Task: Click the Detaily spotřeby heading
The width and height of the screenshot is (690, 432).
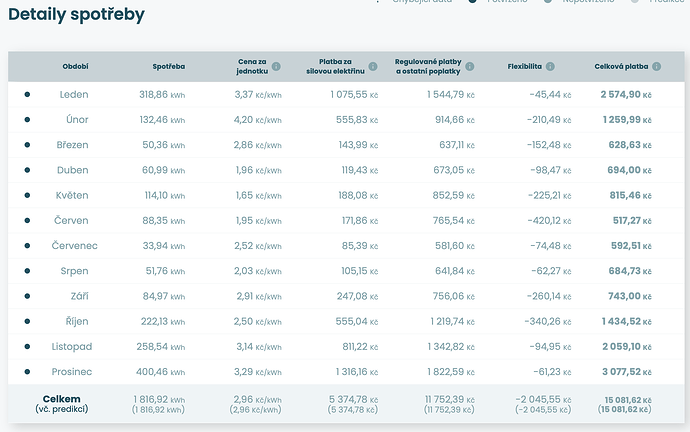Action: point(76,14)
